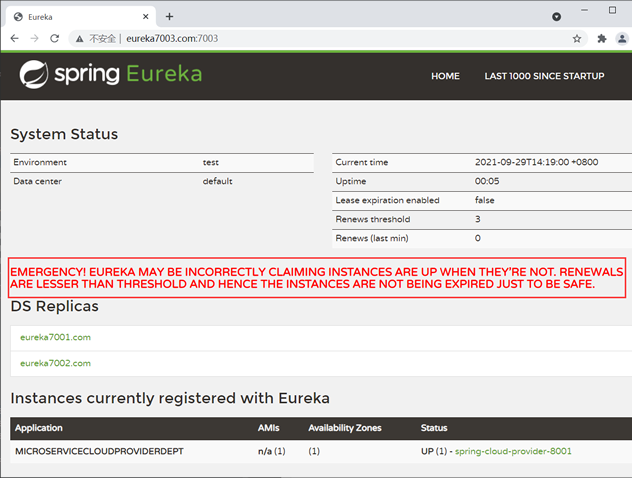Click the Renews threshold label

[x=373, y=219]
